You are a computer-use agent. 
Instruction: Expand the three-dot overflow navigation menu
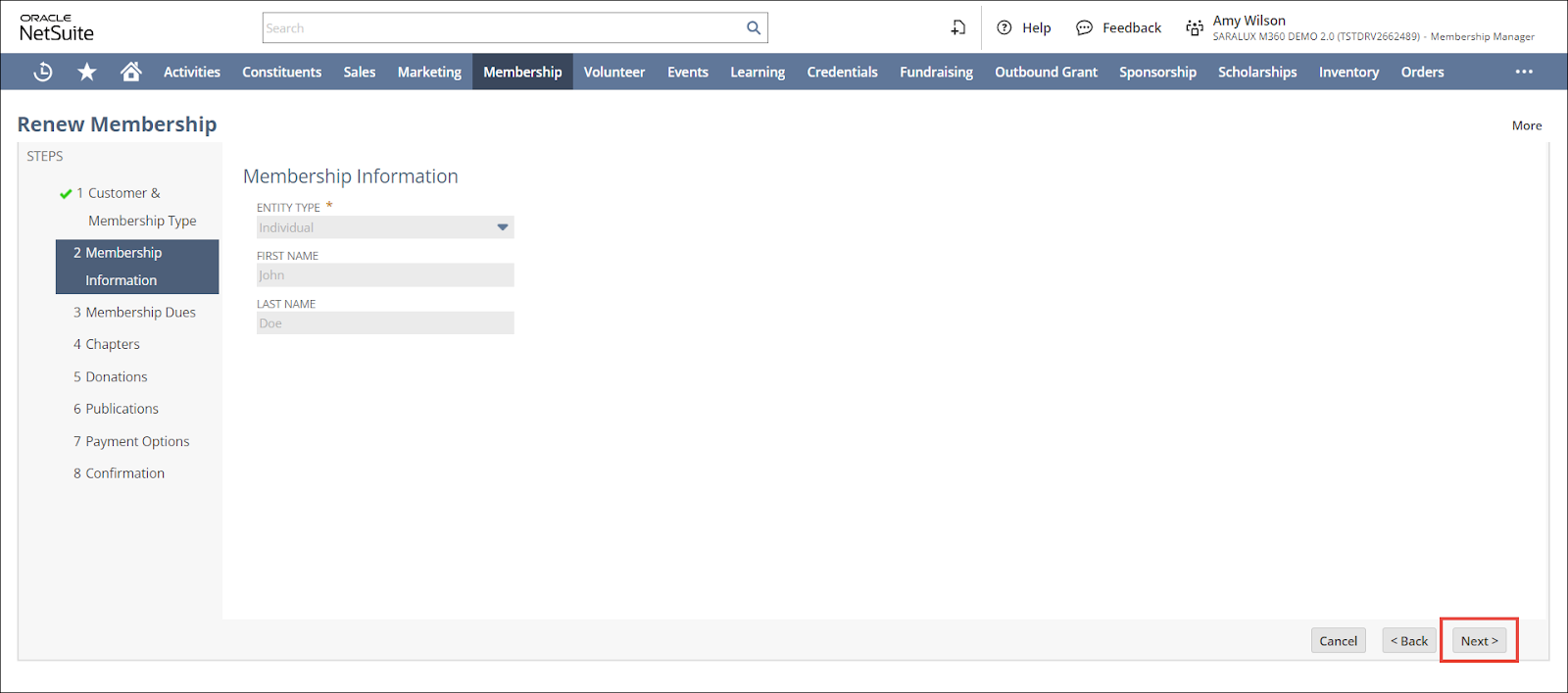click(1524, 72)
